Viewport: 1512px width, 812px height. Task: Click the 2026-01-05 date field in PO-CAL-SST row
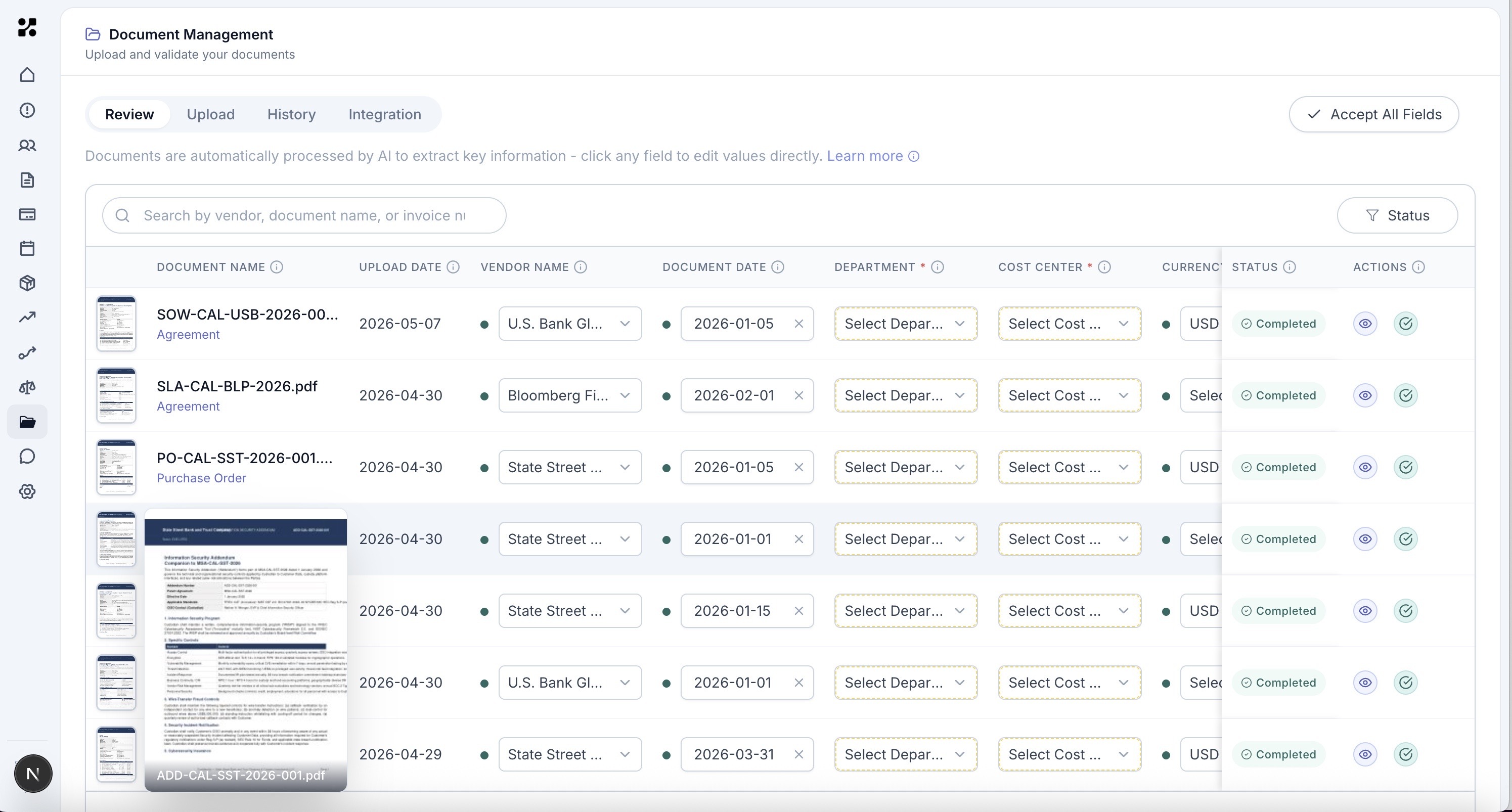click(746, 467)
